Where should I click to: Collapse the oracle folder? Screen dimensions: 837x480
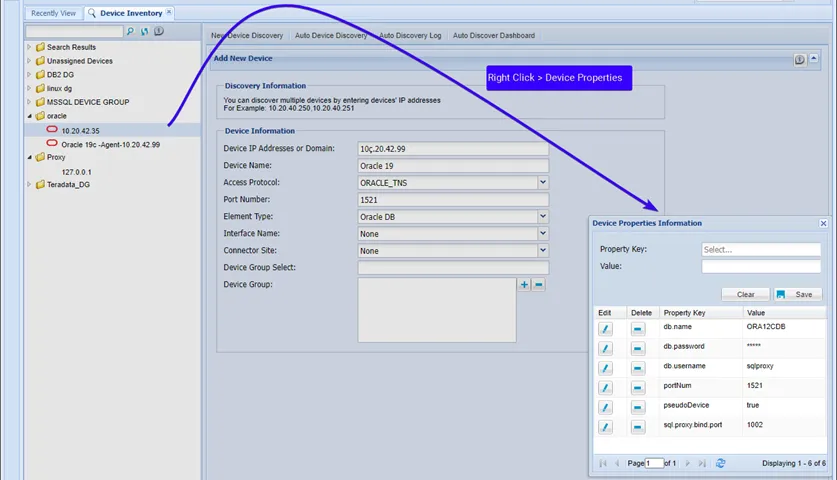click(x=29, y=116)
